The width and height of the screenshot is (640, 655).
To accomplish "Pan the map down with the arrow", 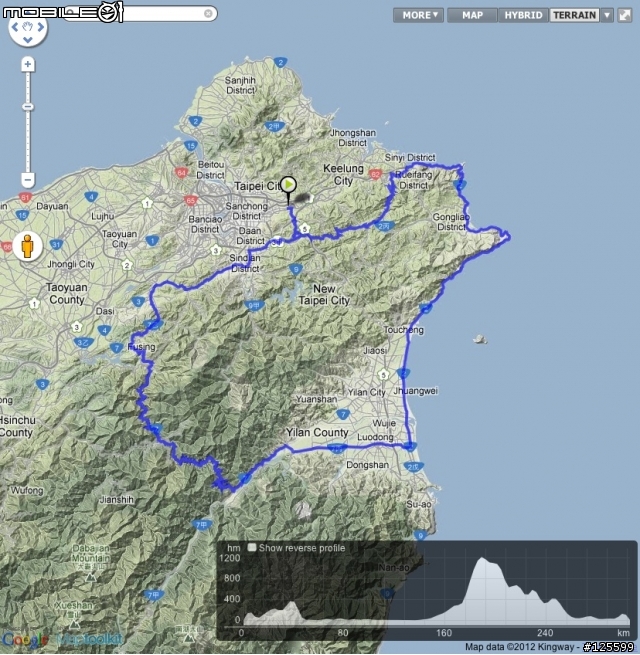I will [x=28, y=40].
